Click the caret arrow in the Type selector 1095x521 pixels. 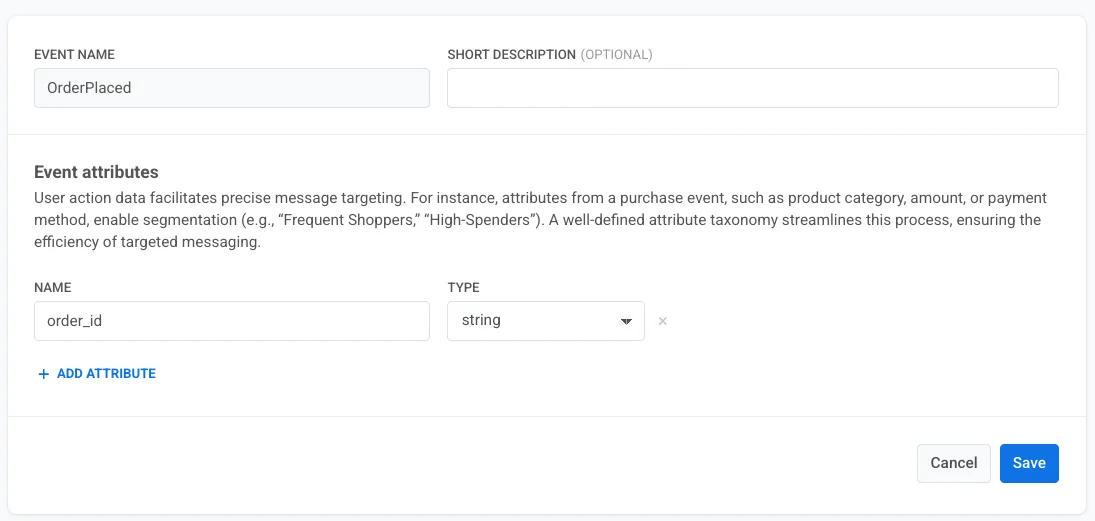pos(626,321)
